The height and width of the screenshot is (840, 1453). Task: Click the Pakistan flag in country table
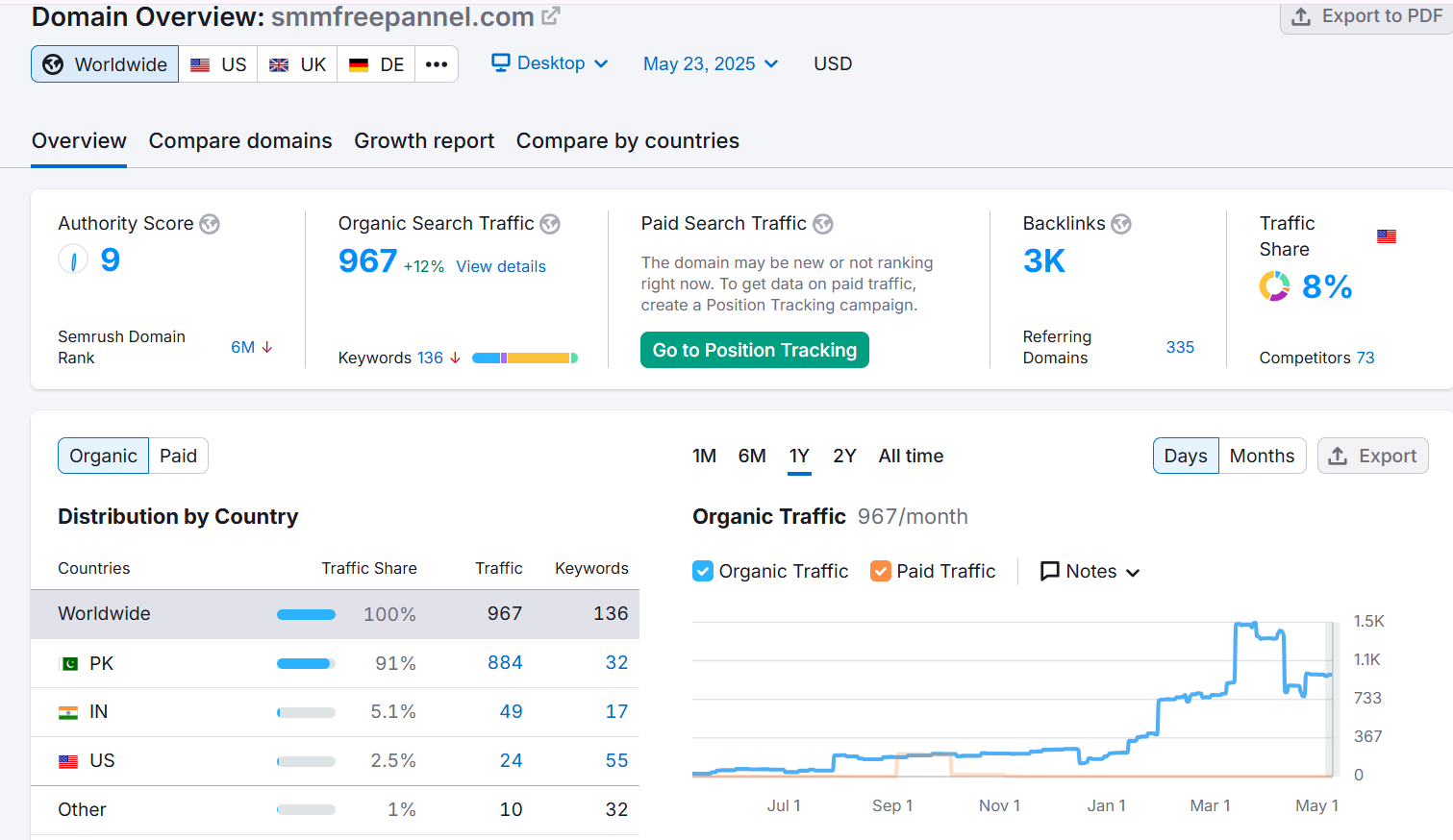click(x=68, y=663)
